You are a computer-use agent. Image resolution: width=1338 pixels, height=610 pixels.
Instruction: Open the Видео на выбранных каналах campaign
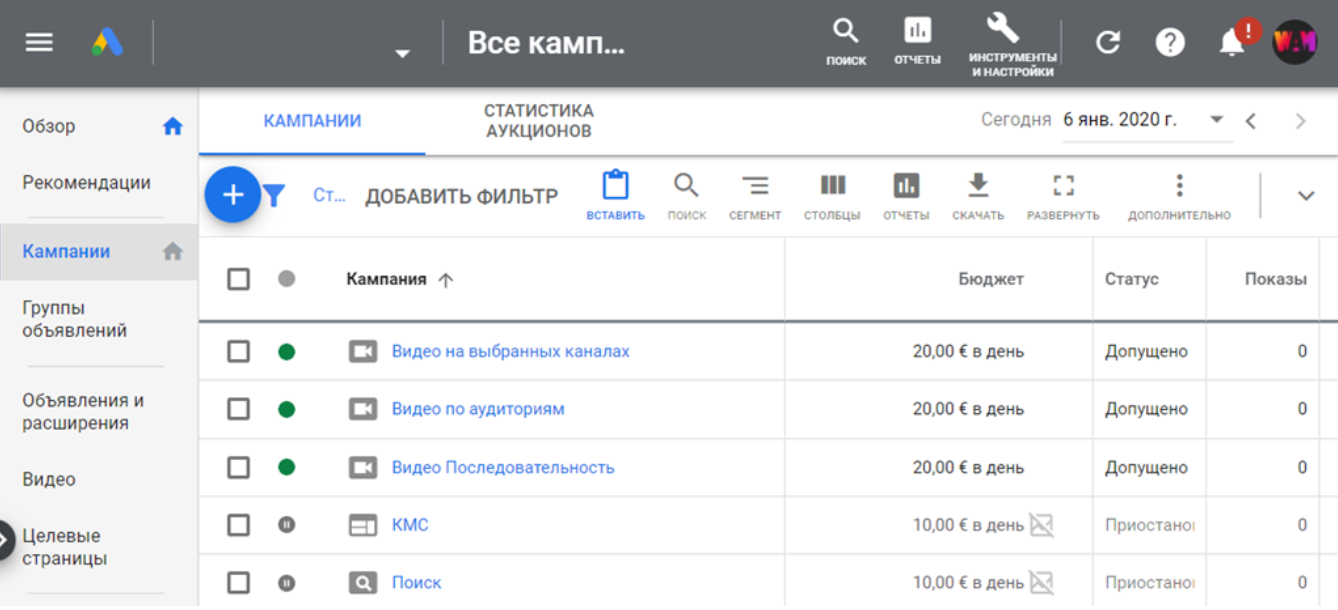[511, 352]
